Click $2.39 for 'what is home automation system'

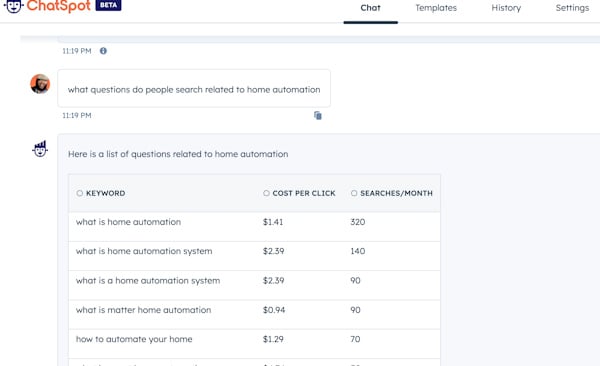pyautogui.click(x=274, y=251)
